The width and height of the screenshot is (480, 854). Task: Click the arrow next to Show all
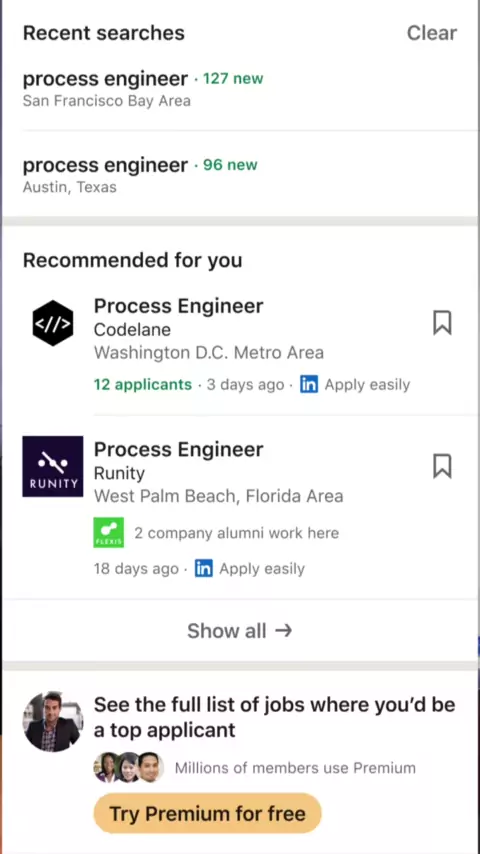point(284,631)
